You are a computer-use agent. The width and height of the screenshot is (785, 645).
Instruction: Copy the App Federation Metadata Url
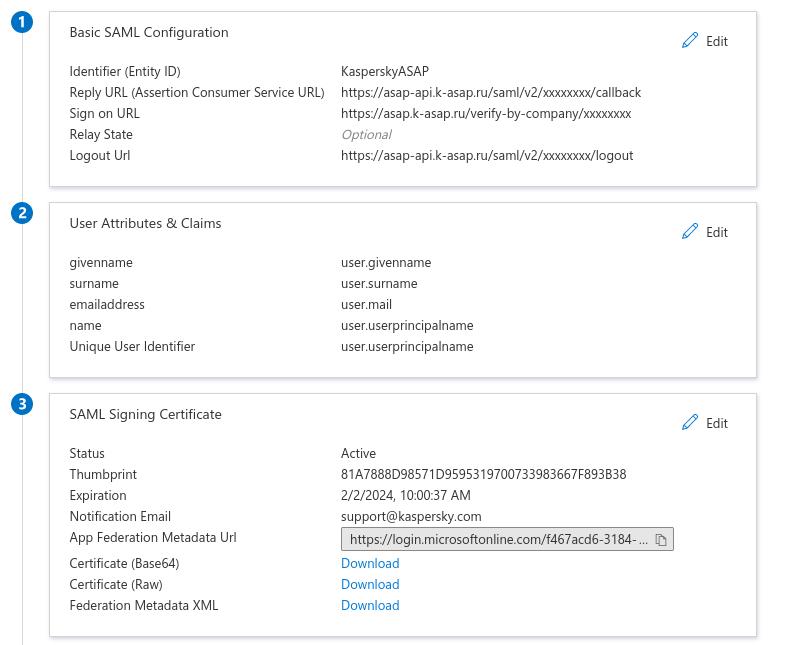click(661, 540)
